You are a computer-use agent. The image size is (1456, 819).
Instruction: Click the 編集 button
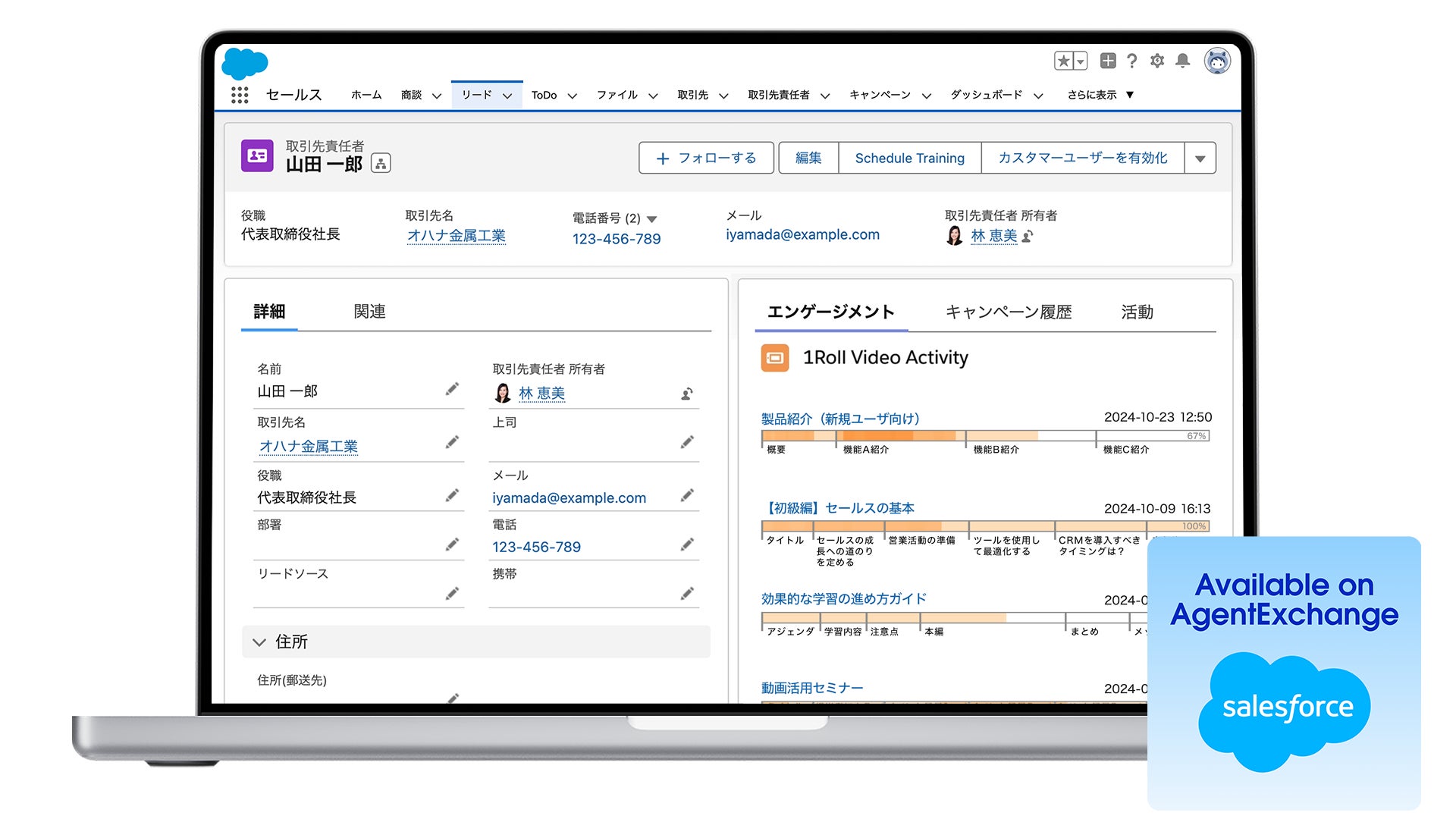tap(808, 158)
